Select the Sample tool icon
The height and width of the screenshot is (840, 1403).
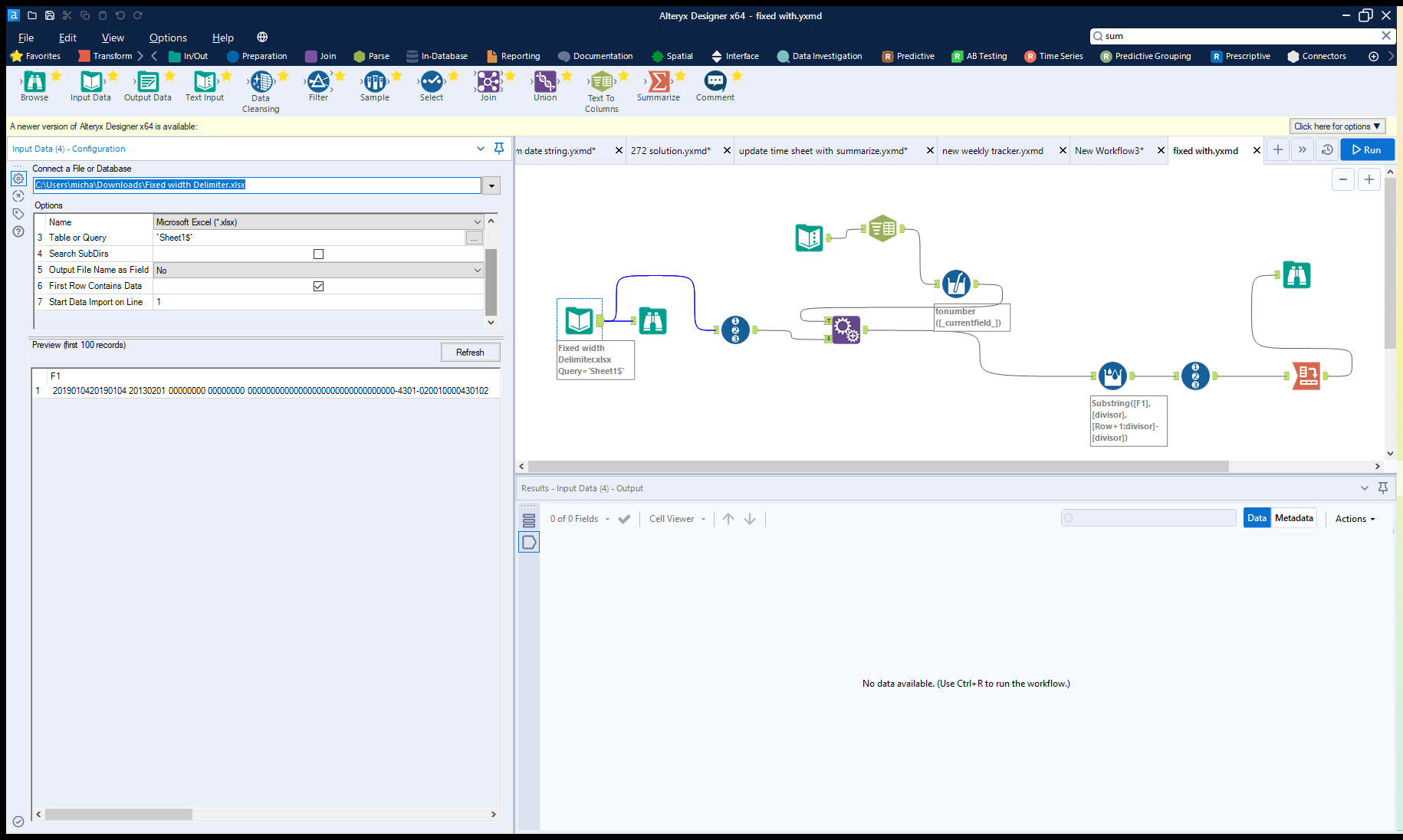pyautogui.click(x=374, y=82)
